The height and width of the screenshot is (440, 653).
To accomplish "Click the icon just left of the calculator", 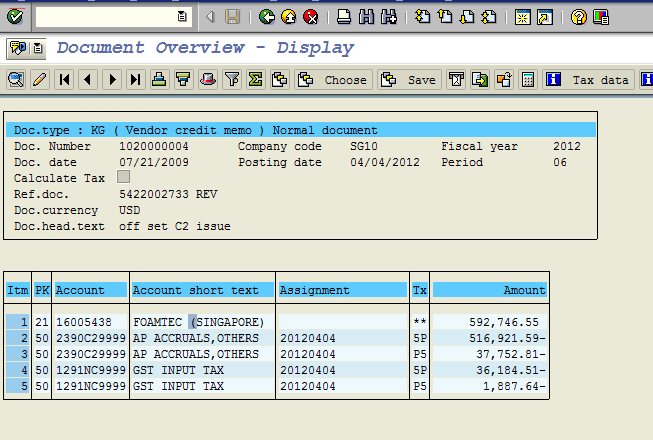I will 504,80.
